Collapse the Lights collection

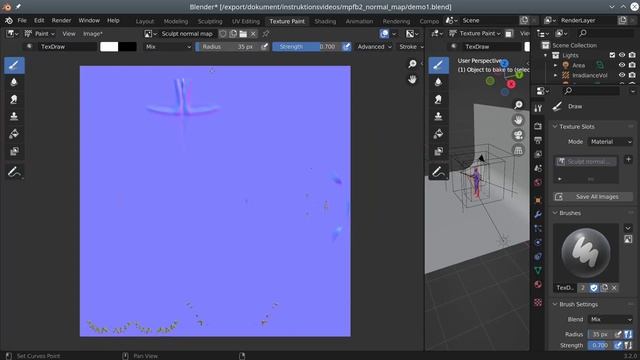(x=545, y=55)
